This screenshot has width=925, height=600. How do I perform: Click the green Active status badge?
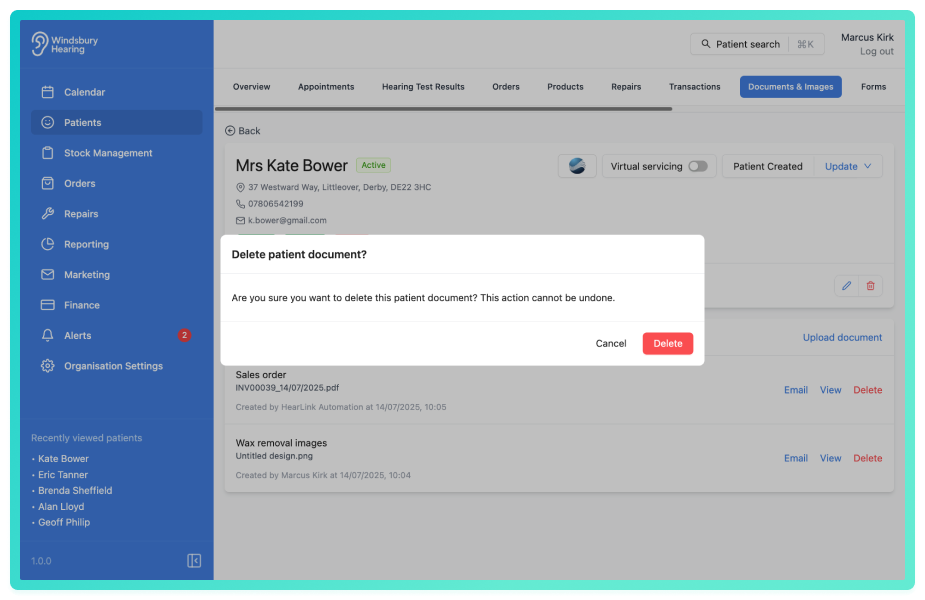373,165
